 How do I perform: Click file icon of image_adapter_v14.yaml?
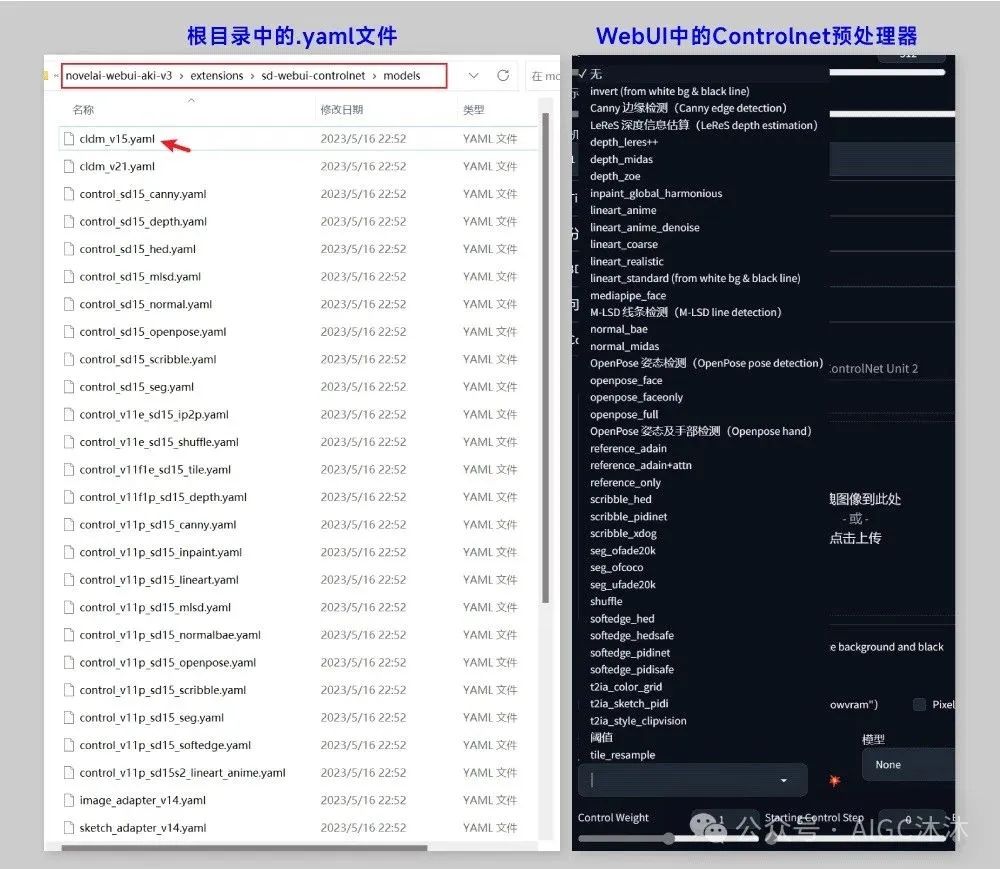click(x=69, y=800)
